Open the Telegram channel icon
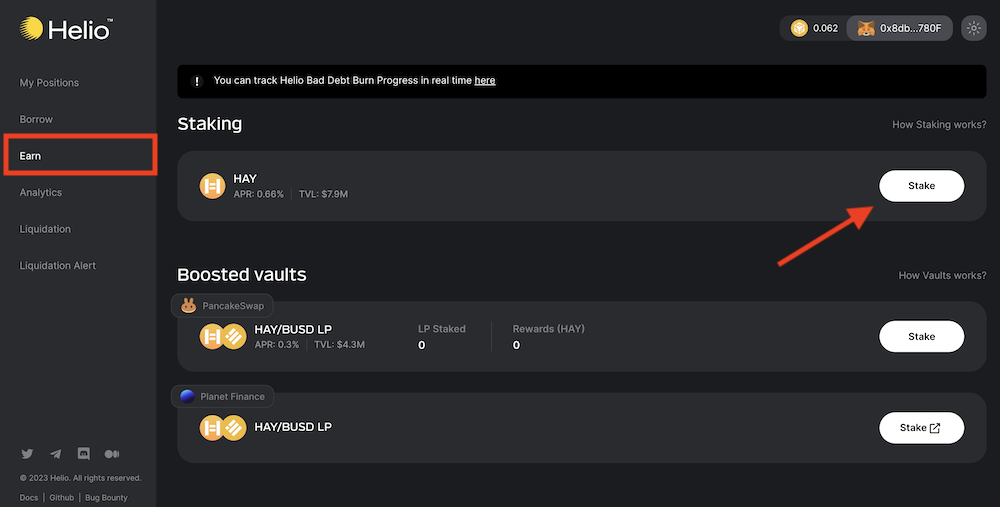This screenshot has width=1000, height=507. [56, 454]
